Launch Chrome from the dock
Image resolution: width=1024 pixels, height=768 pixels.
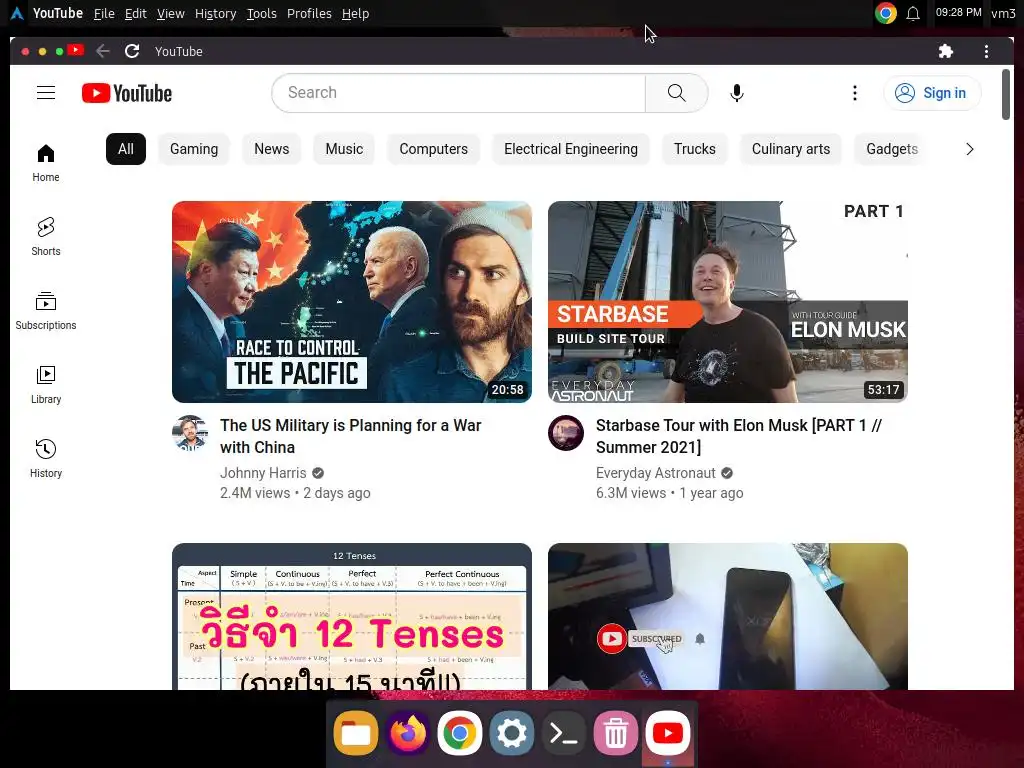[x=460, y=733]
